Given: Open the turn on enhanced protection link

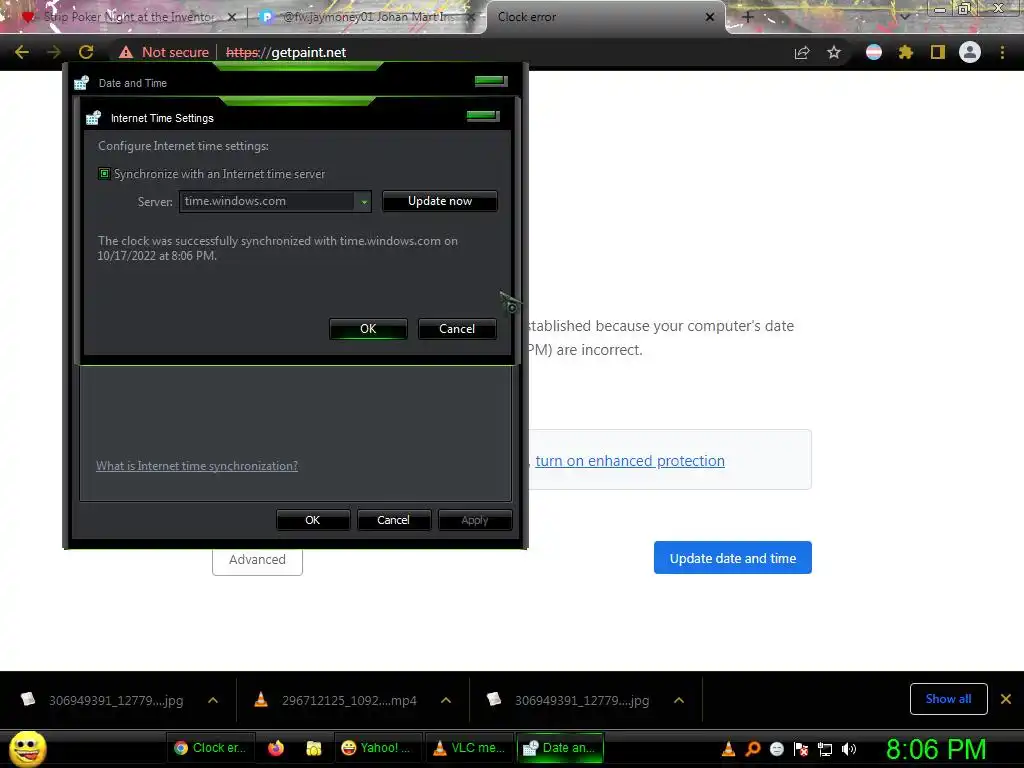Looking at the screenshot, I should coord(630,461).
